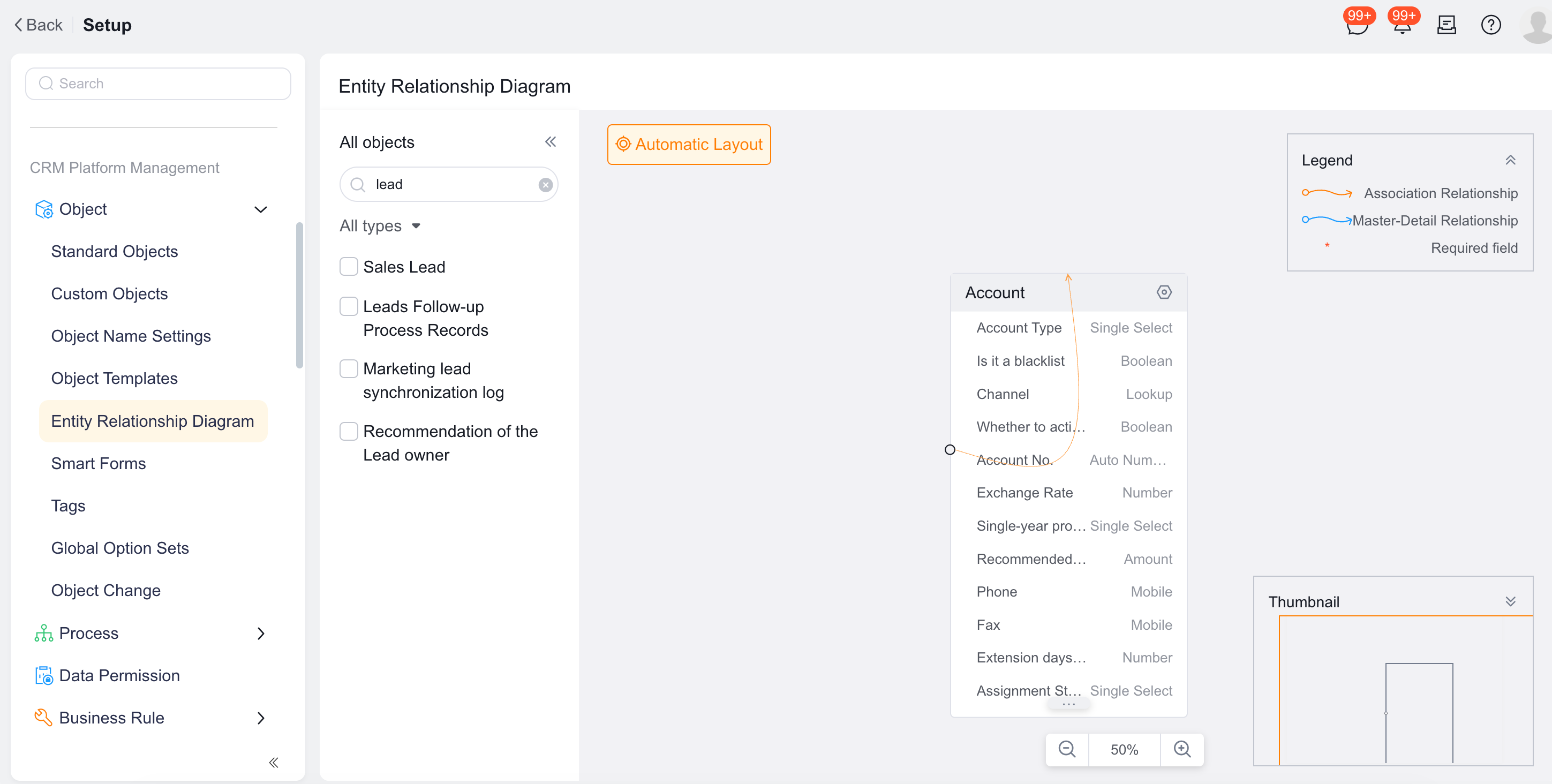This screenshot has height=784, width=1552.
Task: Clear the lead search text
Action: coord(545,185)
